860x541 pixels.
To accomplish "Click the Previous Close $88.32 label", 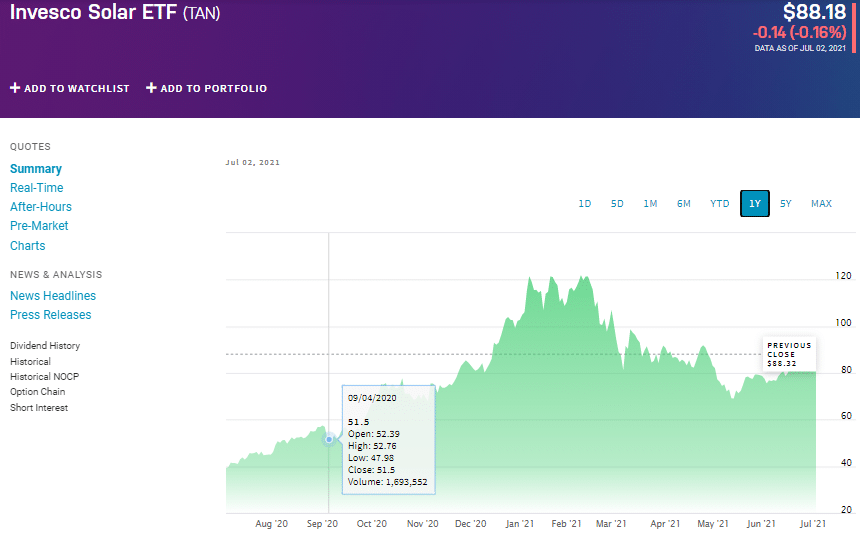I will click(x=789, y=354).
